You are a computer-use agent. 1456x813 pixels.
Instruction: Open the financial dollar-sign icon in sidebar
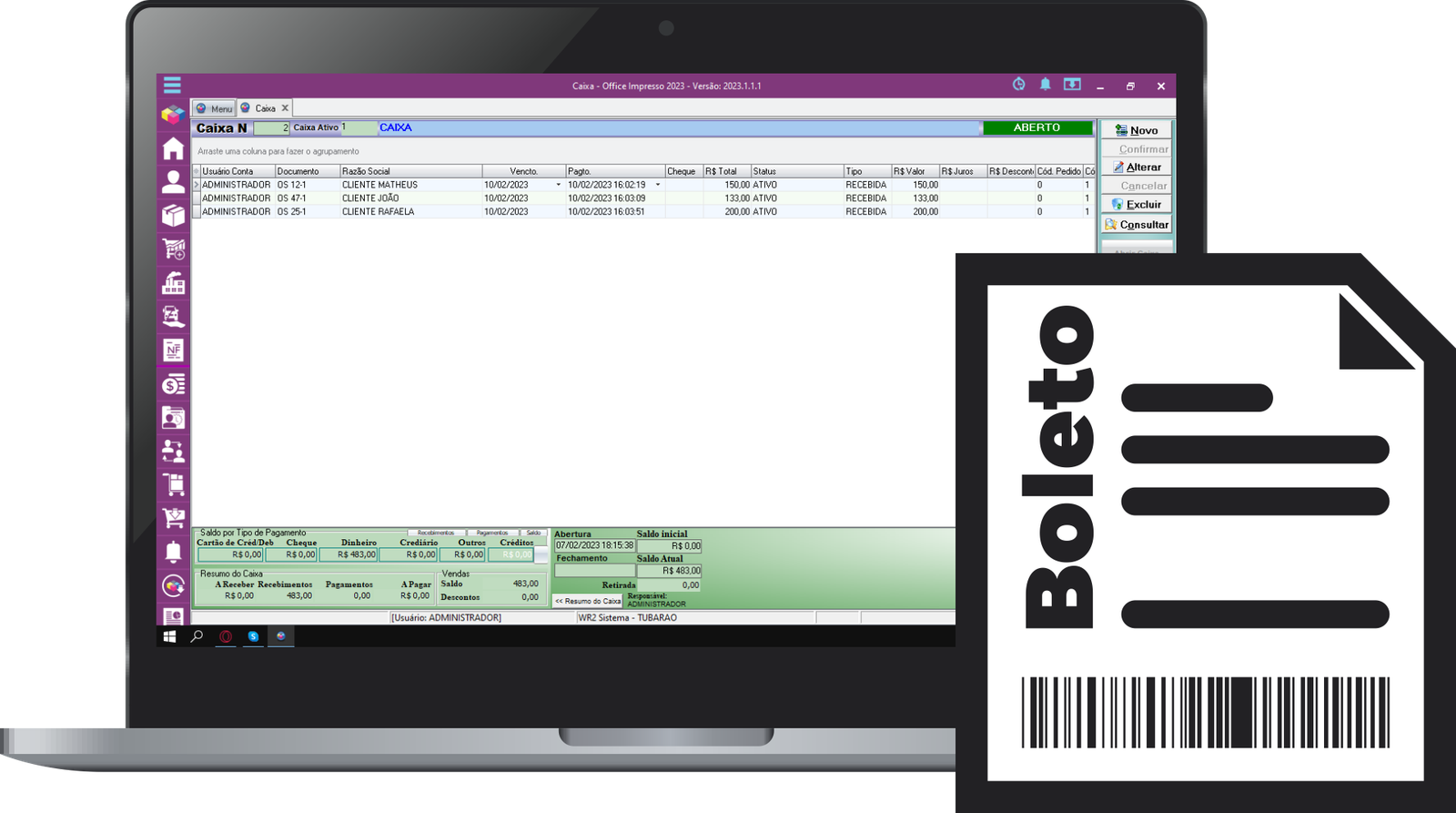pos(173,385)
